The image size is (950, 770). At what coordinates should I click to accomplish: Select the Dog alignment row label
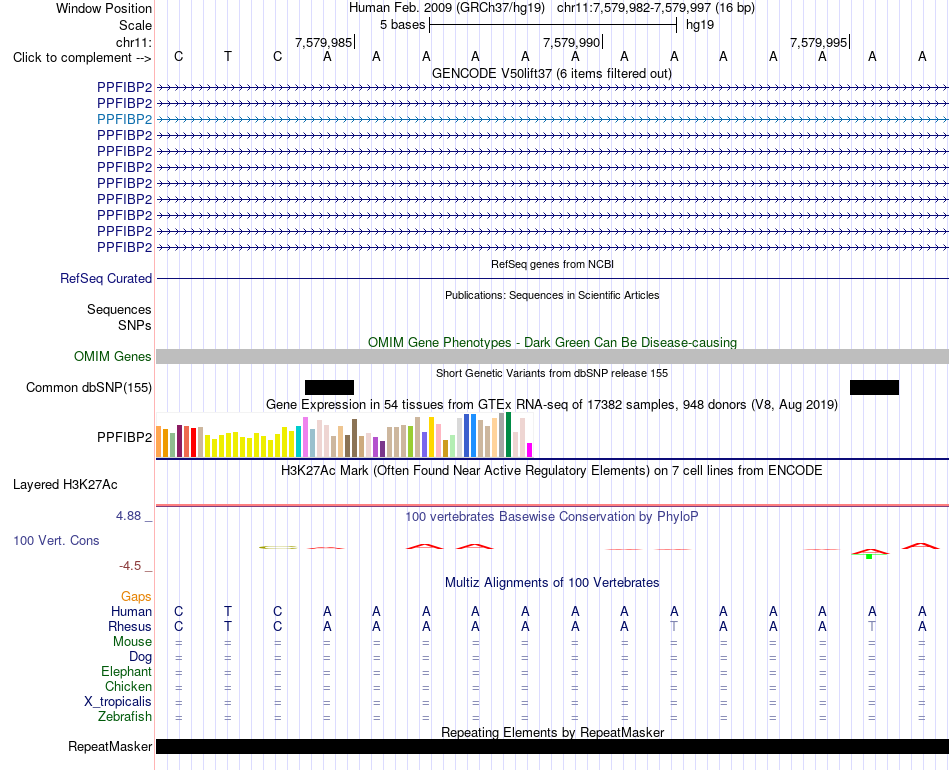(x=140, y=657)
